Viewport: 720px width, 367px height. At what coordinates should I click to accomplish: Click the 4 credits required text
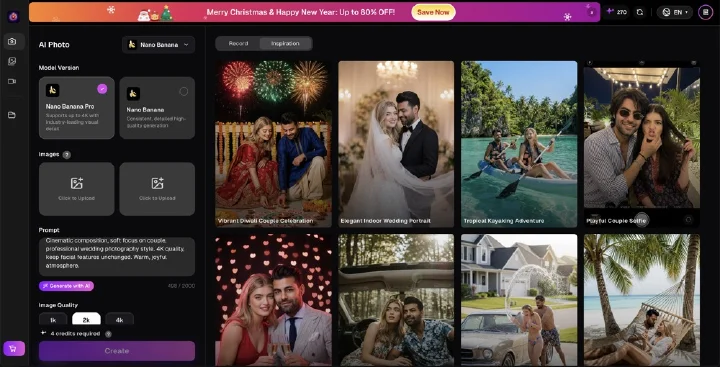coord(75,334)
